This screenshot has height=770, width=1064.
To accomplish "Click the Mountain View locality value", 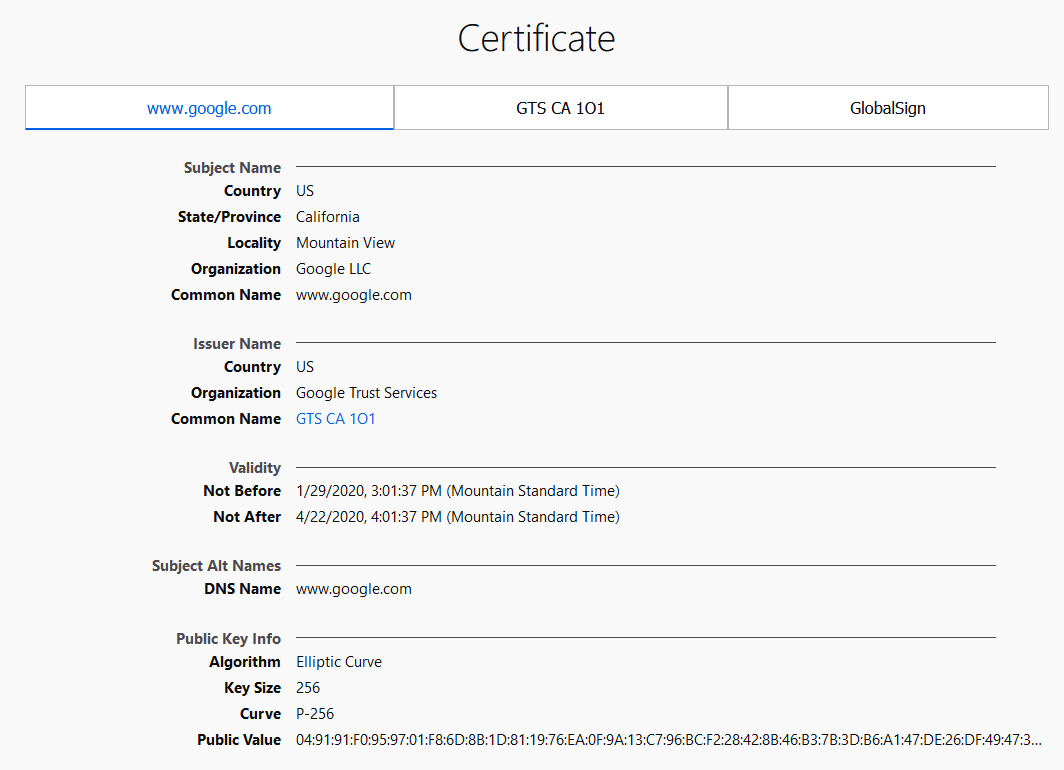I will [x=345, y=243].
